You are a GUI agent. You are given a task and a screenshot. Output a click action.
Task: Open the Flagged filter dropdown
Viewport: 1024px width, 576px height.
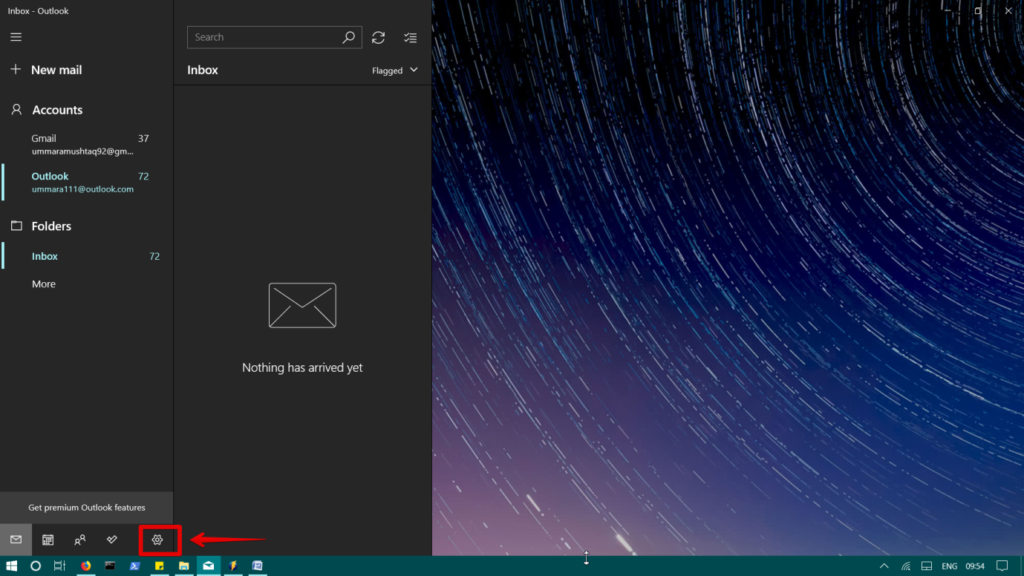click(x=394, y=71)
